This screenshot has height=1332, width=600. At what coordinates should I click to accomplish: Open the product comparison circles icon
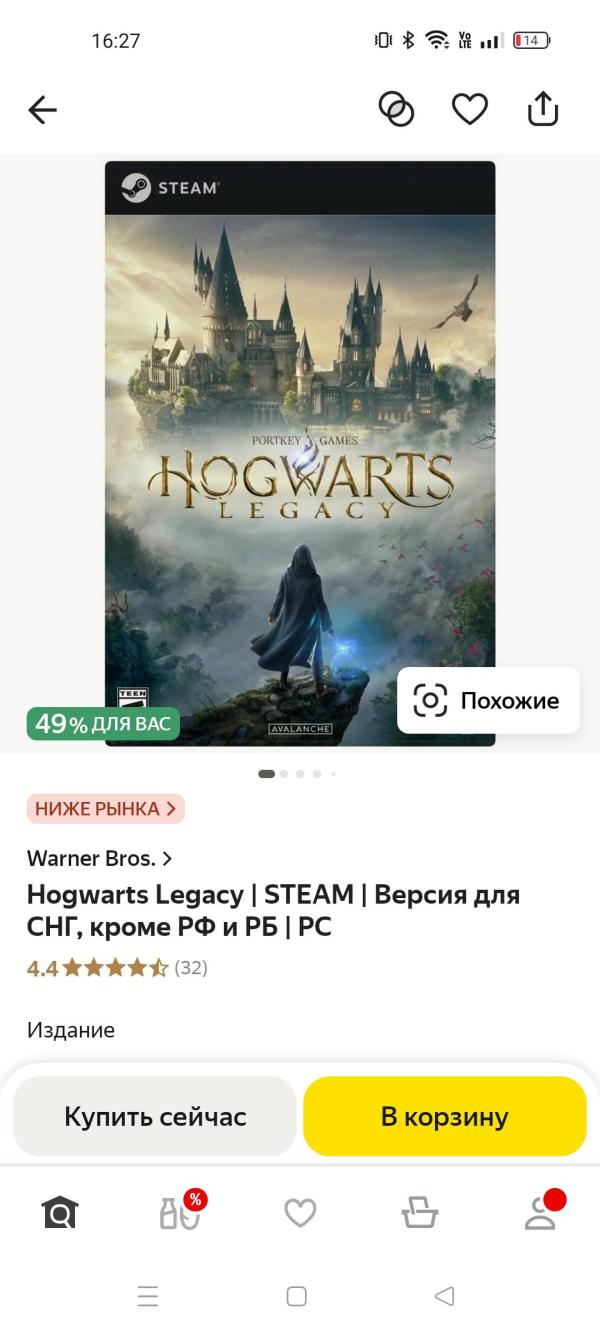(x=396, y=109)
